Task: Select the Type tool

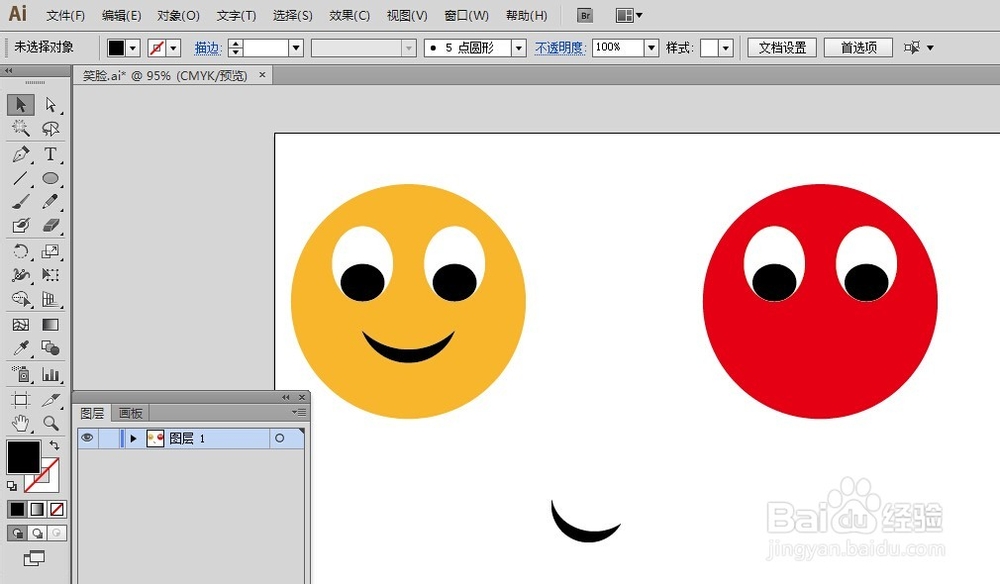Action: pos(50,155)
